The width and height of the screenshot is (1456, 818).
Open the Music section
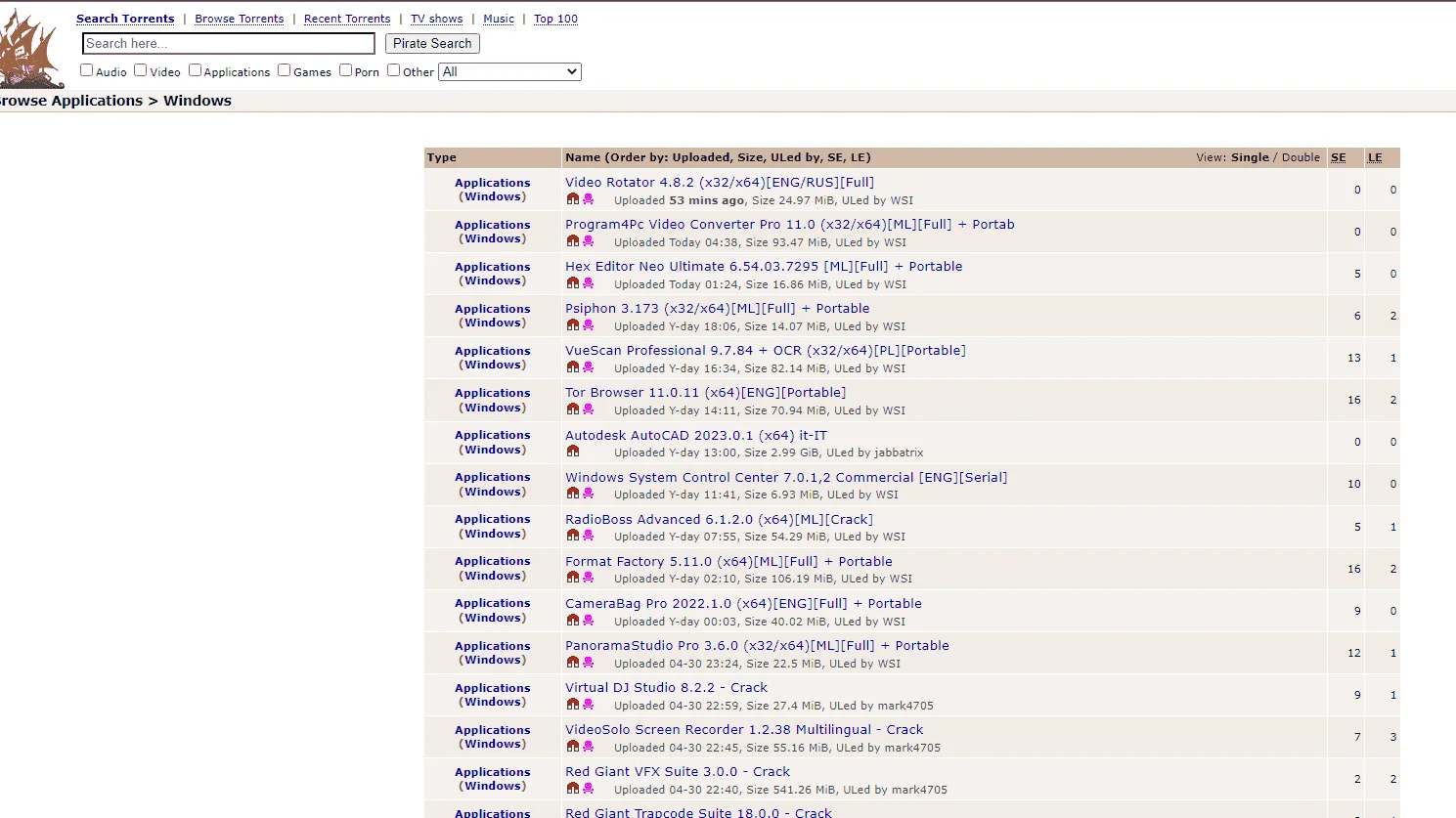tap(499, 19)
